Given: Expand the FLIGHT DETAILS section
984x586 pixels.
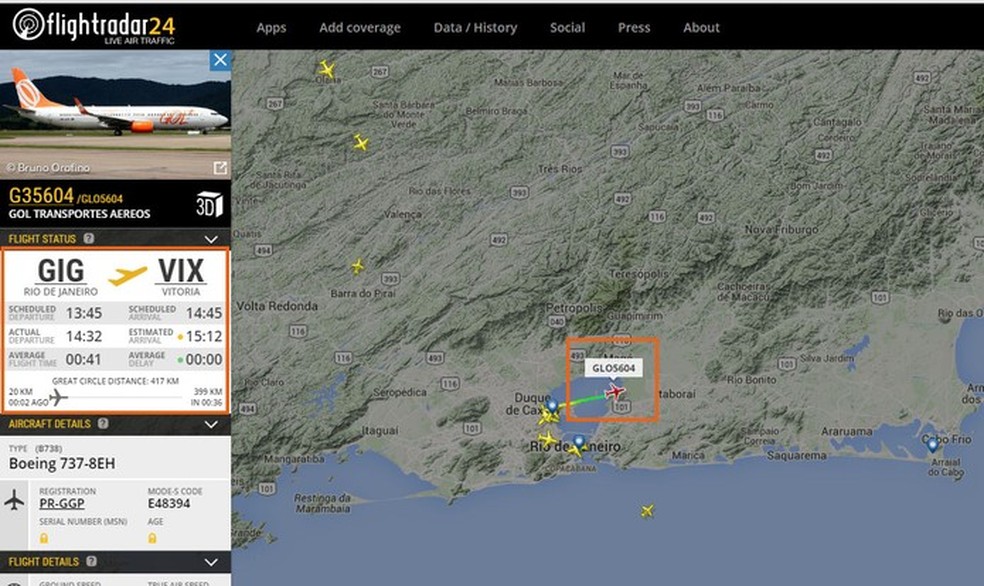Looking at the screenshot, I should (211, 562).
